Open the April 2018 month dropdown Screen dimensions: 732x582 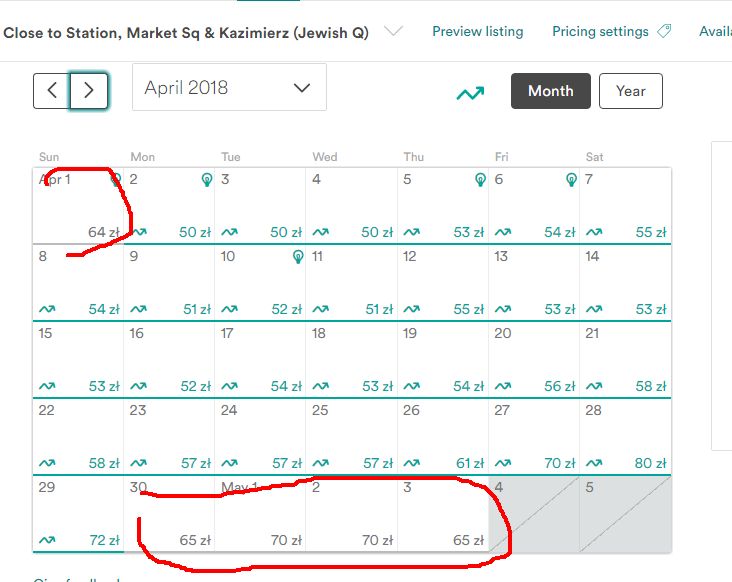[229, 88]
